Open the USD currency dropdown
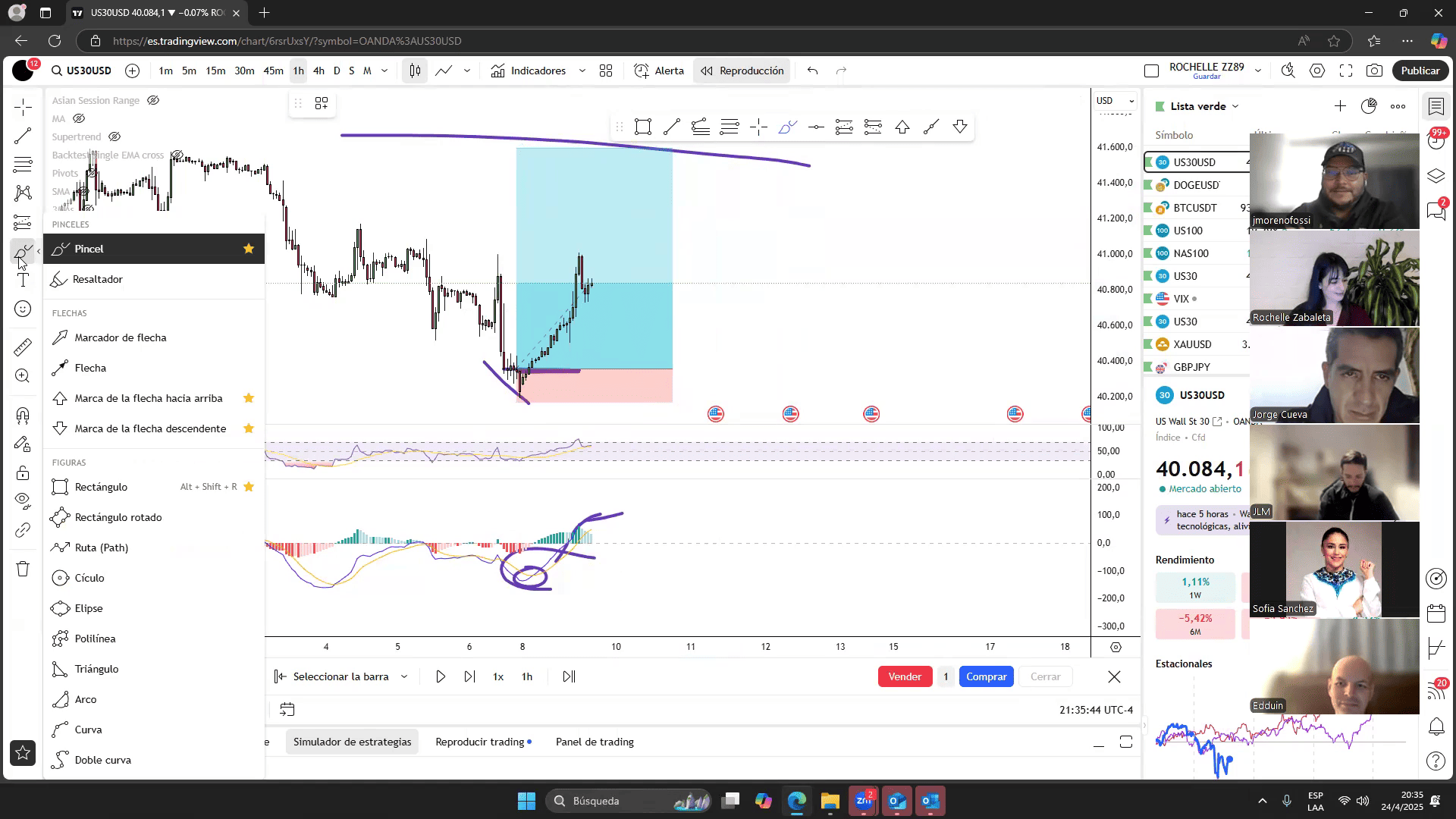The height and width of the screenshot is (819, 1456). pyautogui.click(x=1115, y=101)
